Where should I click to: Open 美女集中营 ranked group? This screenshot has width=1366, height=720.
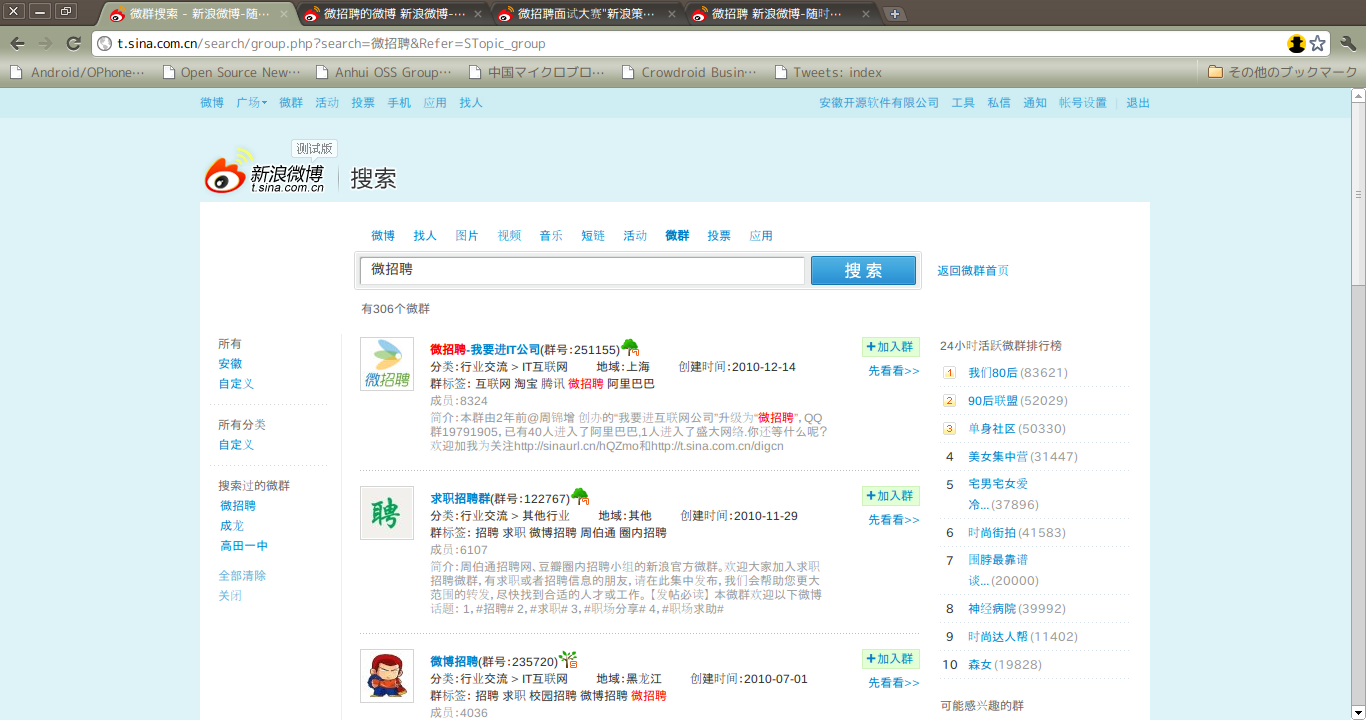(x=998, y=457)
